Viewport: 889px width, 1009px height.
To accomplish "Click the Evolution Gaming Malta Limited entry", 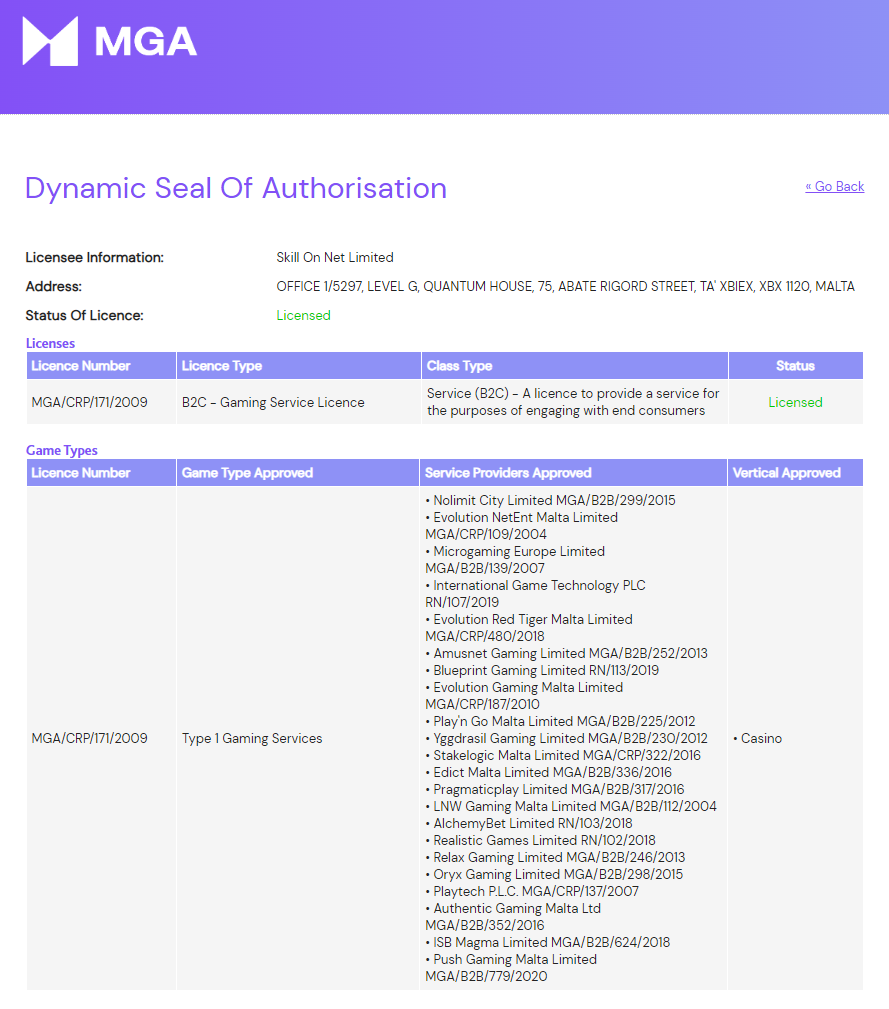I will (x=524, y=696).
